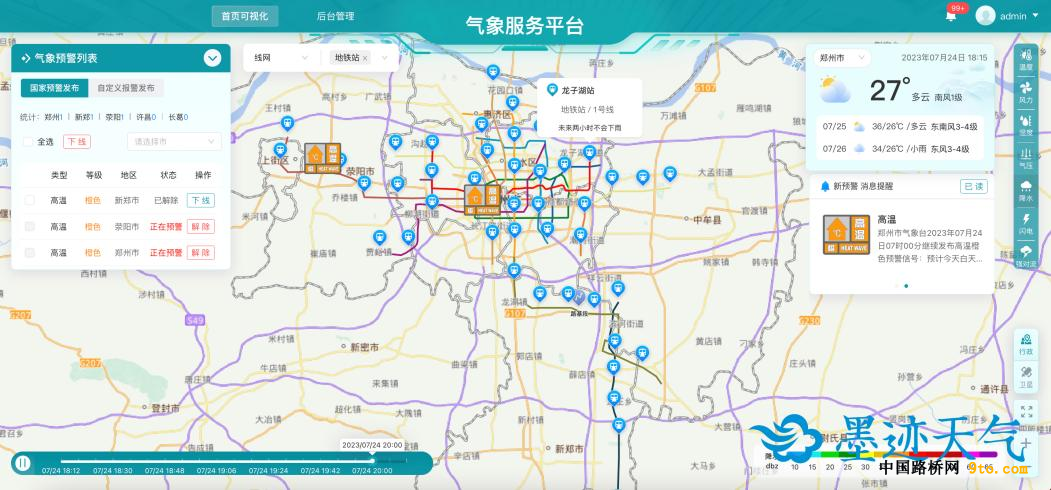Open the 请选择市 city dropdown
1051x490 pixels.
coord(174,141)
